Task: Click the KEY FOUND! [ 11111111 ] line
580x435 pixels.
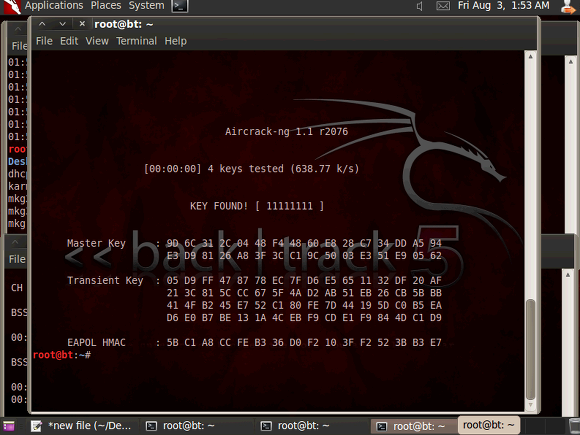Action: click(x=257, y=206)
